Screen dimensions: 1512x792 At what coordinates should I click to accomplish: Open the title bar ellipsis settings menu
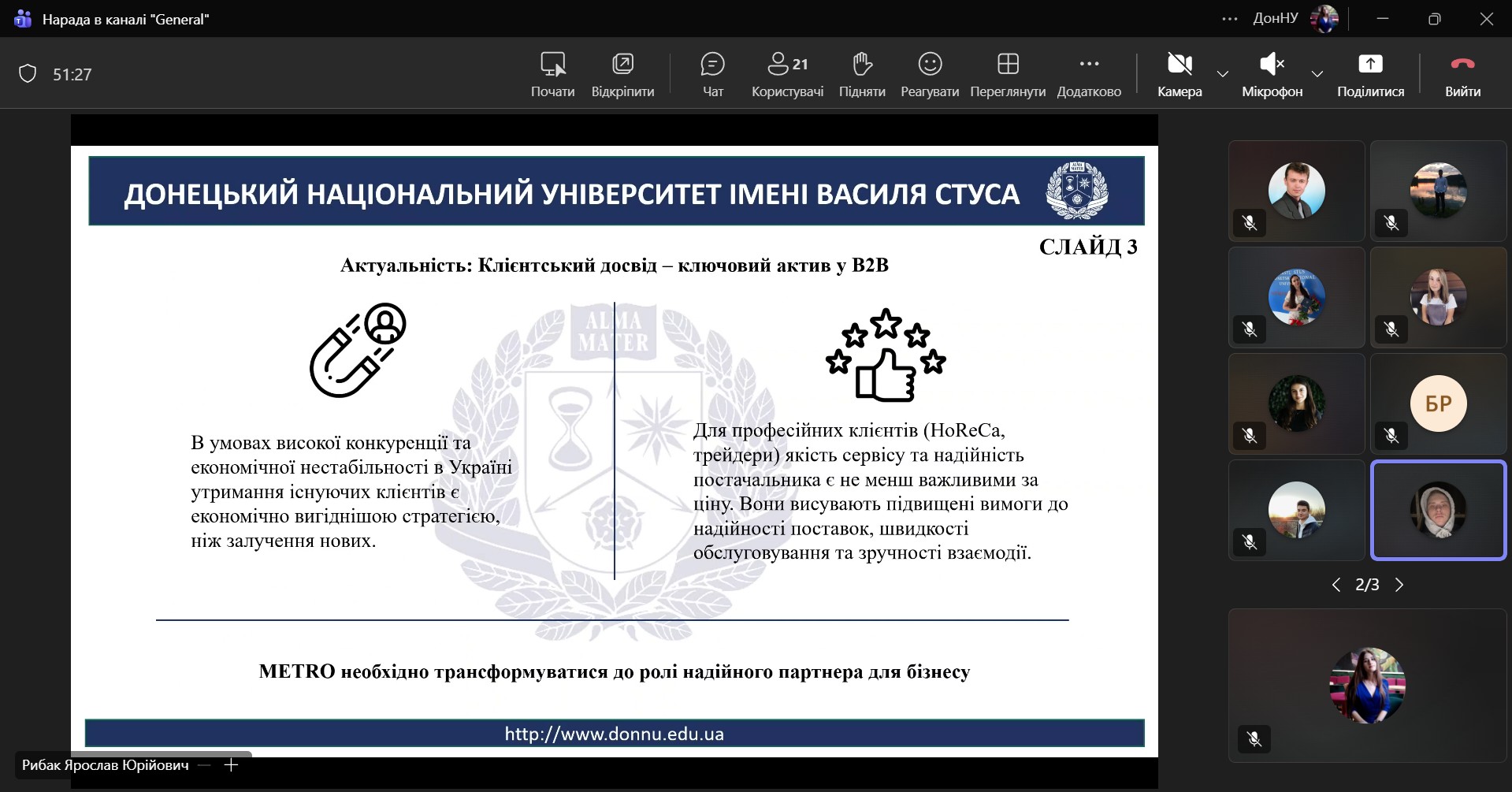[x=1229, y=19]
